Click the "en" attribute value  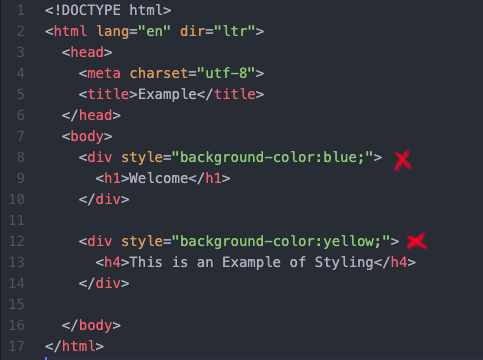click(x=154, y=31)
